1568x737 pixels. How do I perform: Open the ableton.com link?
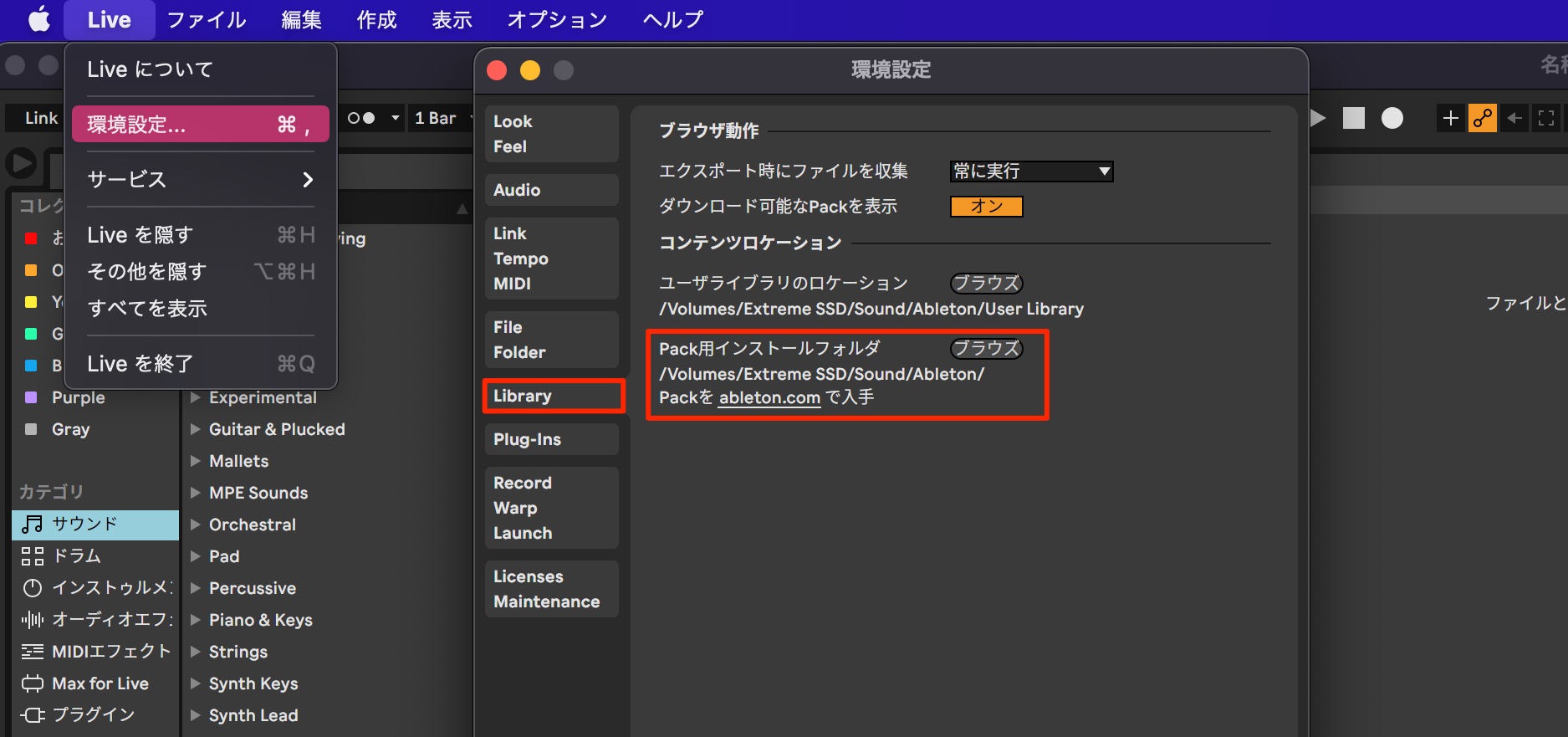(x=769, y=398)
